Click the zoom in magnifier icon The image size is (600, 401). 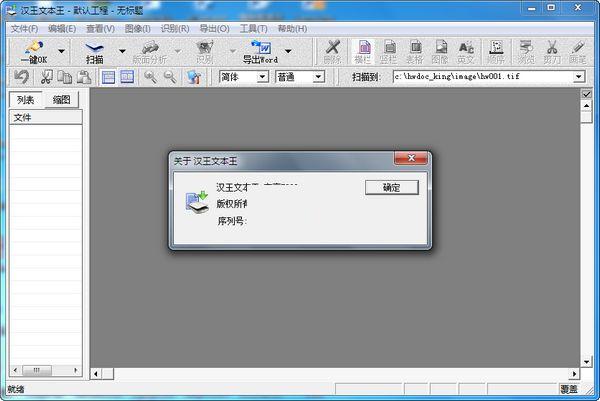coord(150,77)
